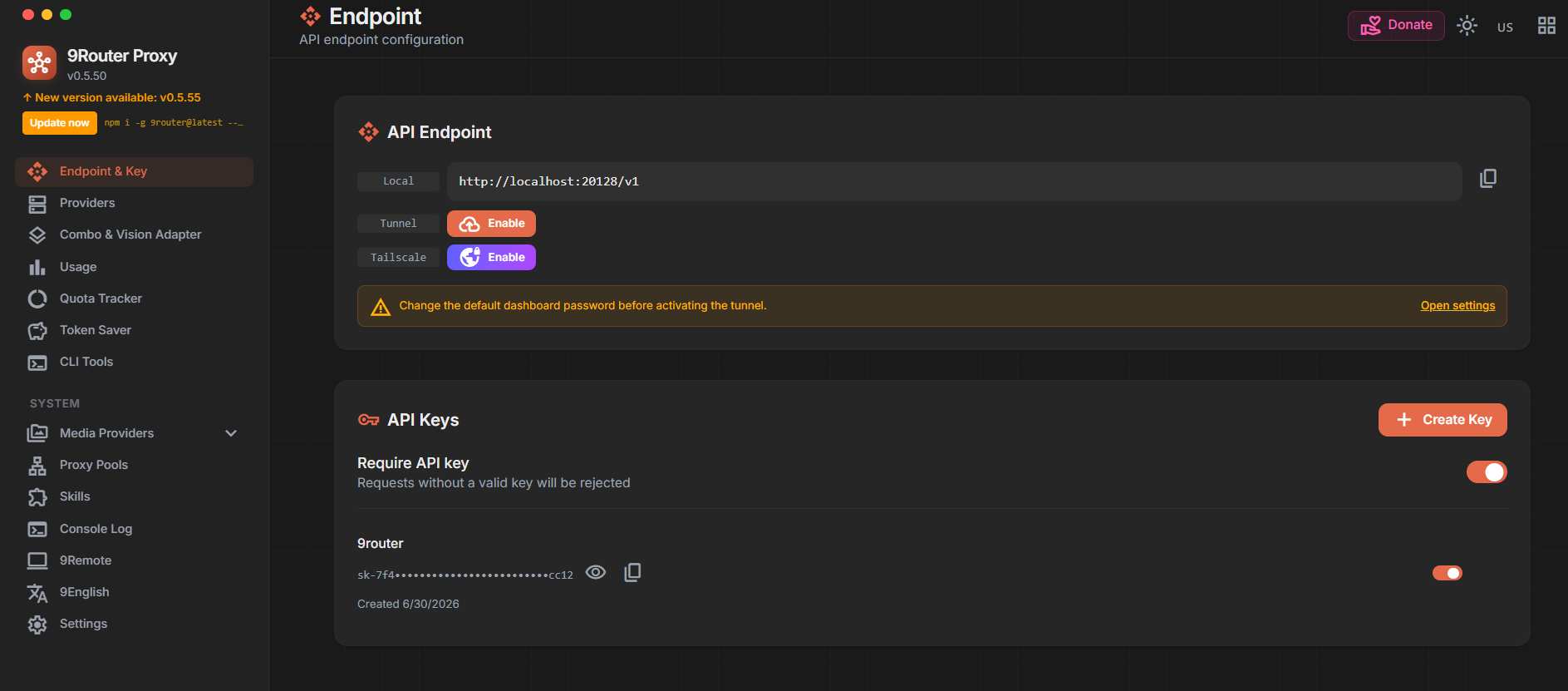Click the Console Log terminal icon
This screenshot has width=1568, height=691.
pyautogui.click(x=37, y=529)
